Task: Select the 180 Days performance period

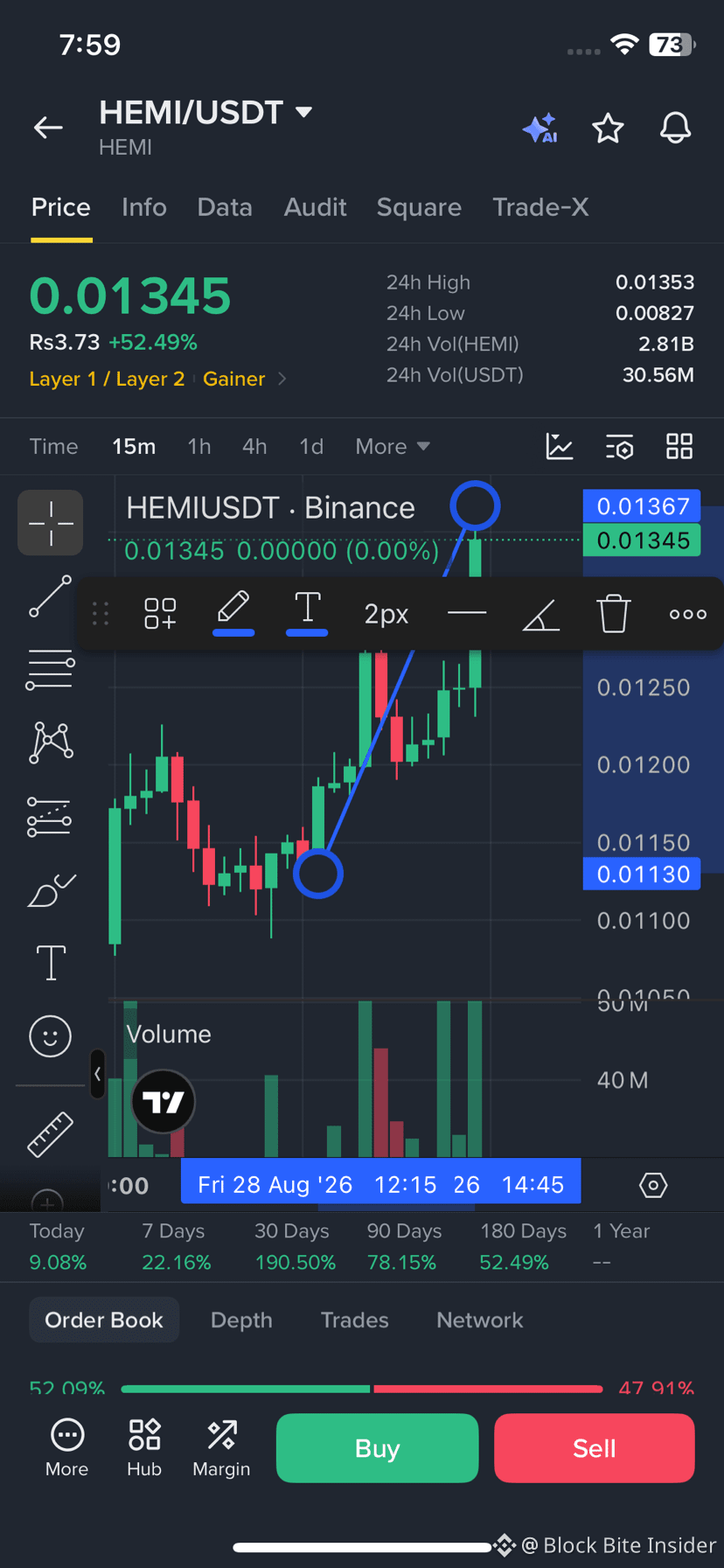Action: [523, 1246]
